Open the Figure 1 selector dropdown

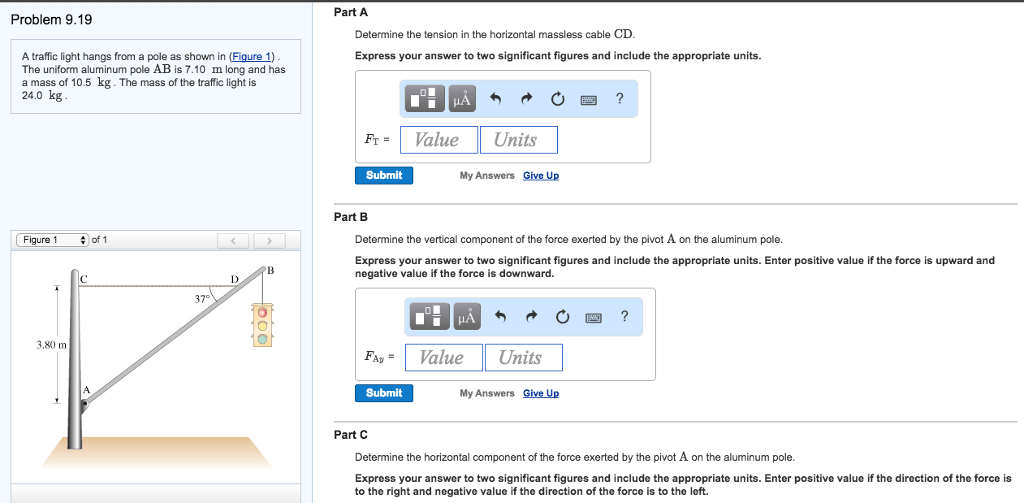[x=52, y=240]
